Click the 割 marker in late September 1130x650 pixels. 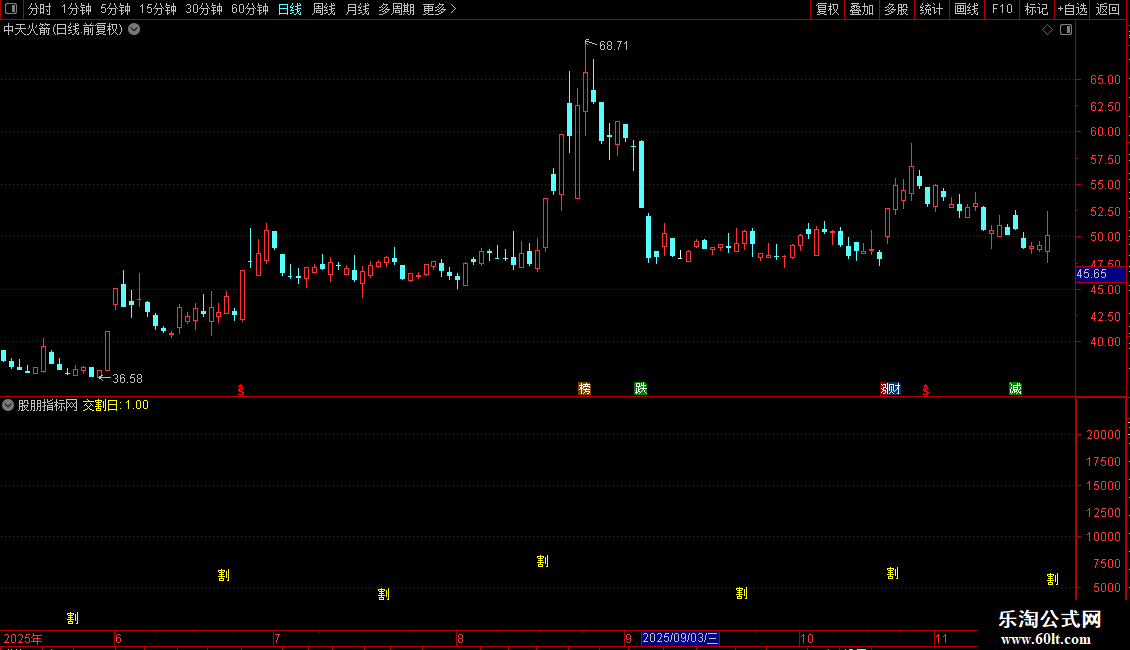pyautogui.click(x=742, y=593)
